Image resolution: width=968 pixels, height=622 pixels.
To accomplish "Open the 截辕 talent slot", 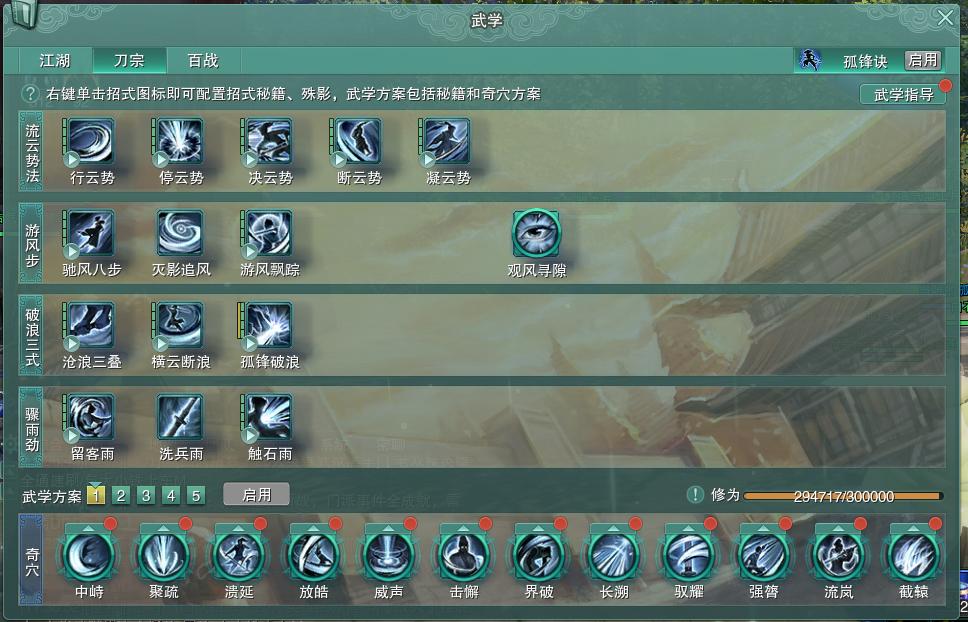I will (x=914, y=556).
